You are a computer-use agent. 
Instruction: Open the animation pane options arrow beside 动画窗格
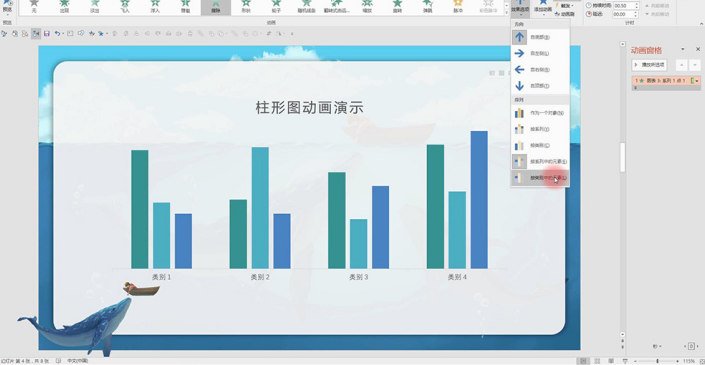(683, 49)
